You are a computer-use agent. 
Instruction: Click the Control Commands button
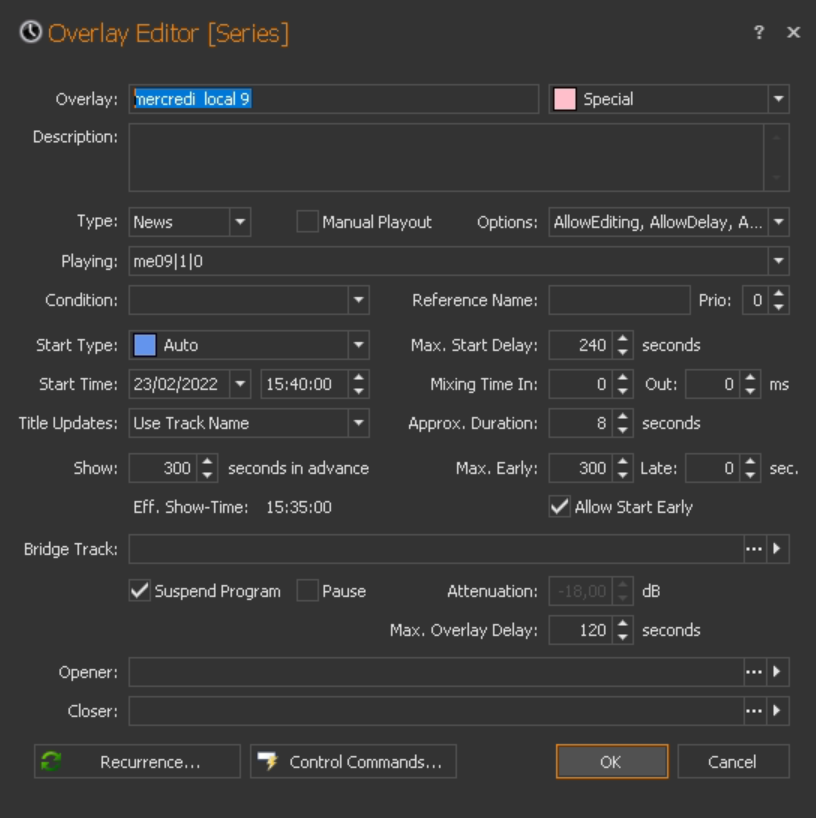click(x=353, y=762)
